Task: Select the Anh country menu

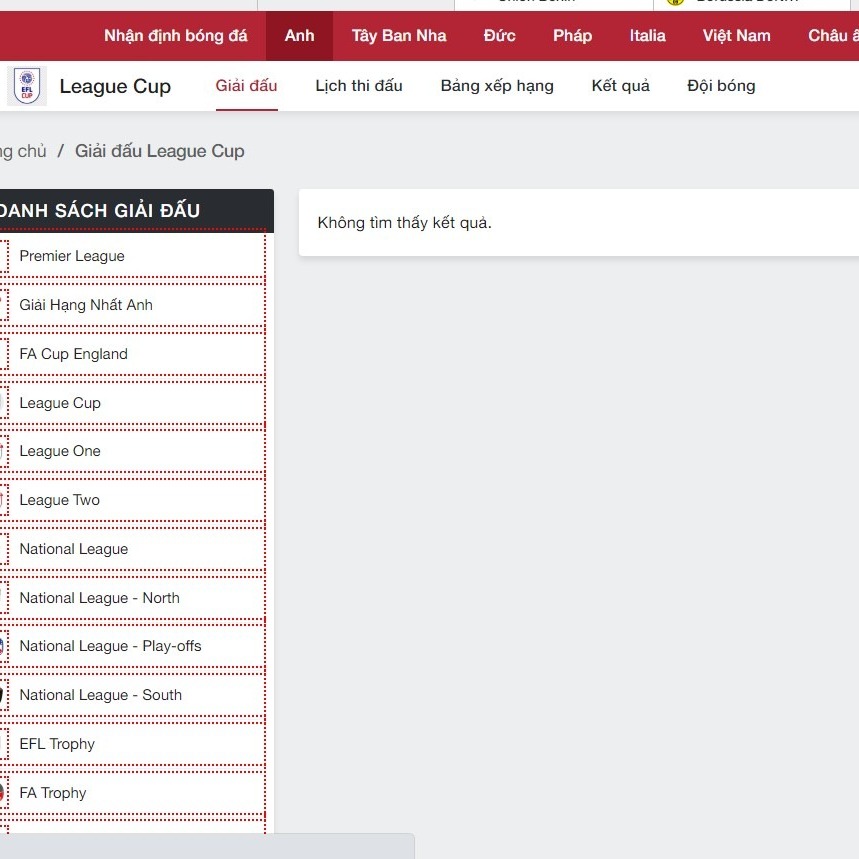Action: tap(299, 36)
